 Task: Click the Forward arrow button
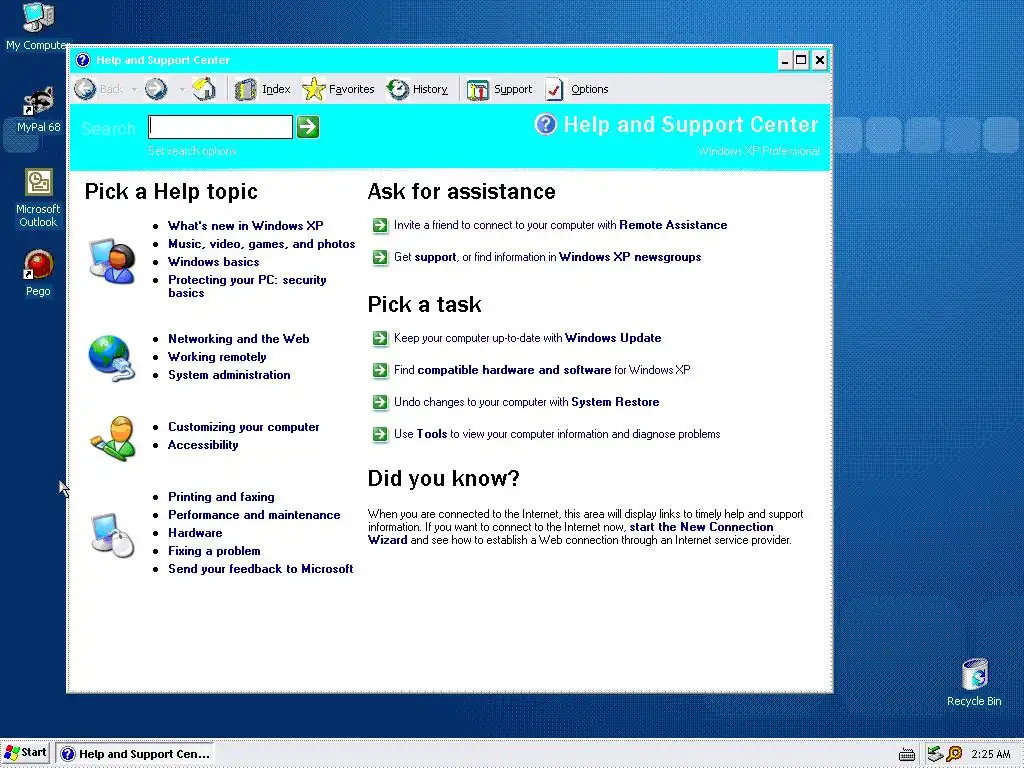pos(156,89)
